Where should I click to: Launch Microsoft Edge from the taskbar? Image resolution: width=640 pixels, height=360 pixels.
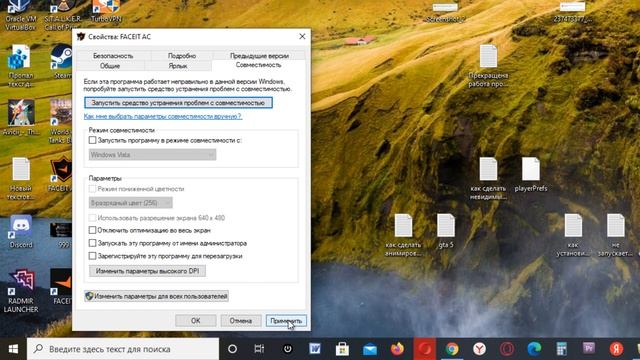click(534, 349)
